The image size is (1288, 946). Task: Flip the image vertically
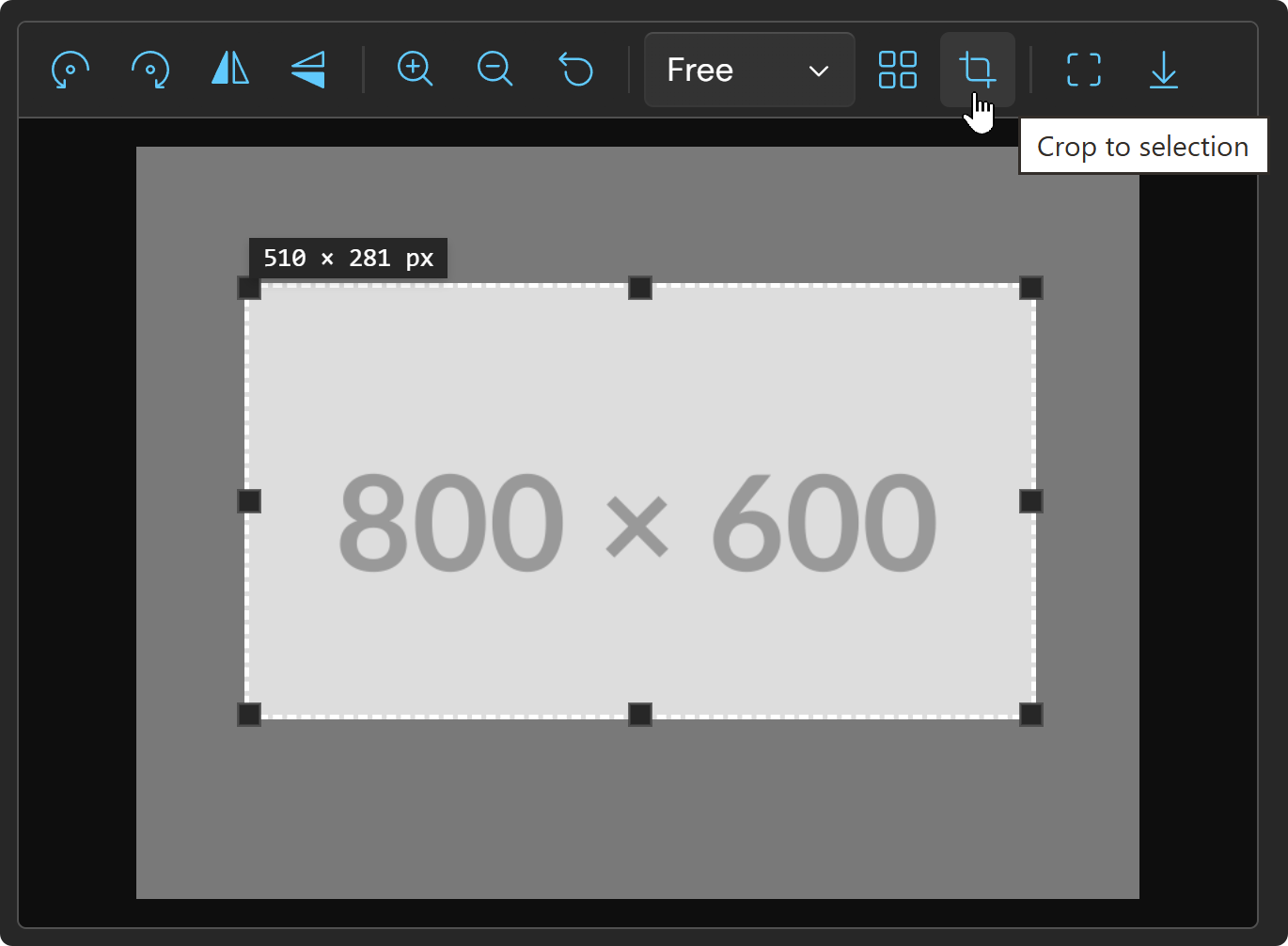[x=309, y=70]
